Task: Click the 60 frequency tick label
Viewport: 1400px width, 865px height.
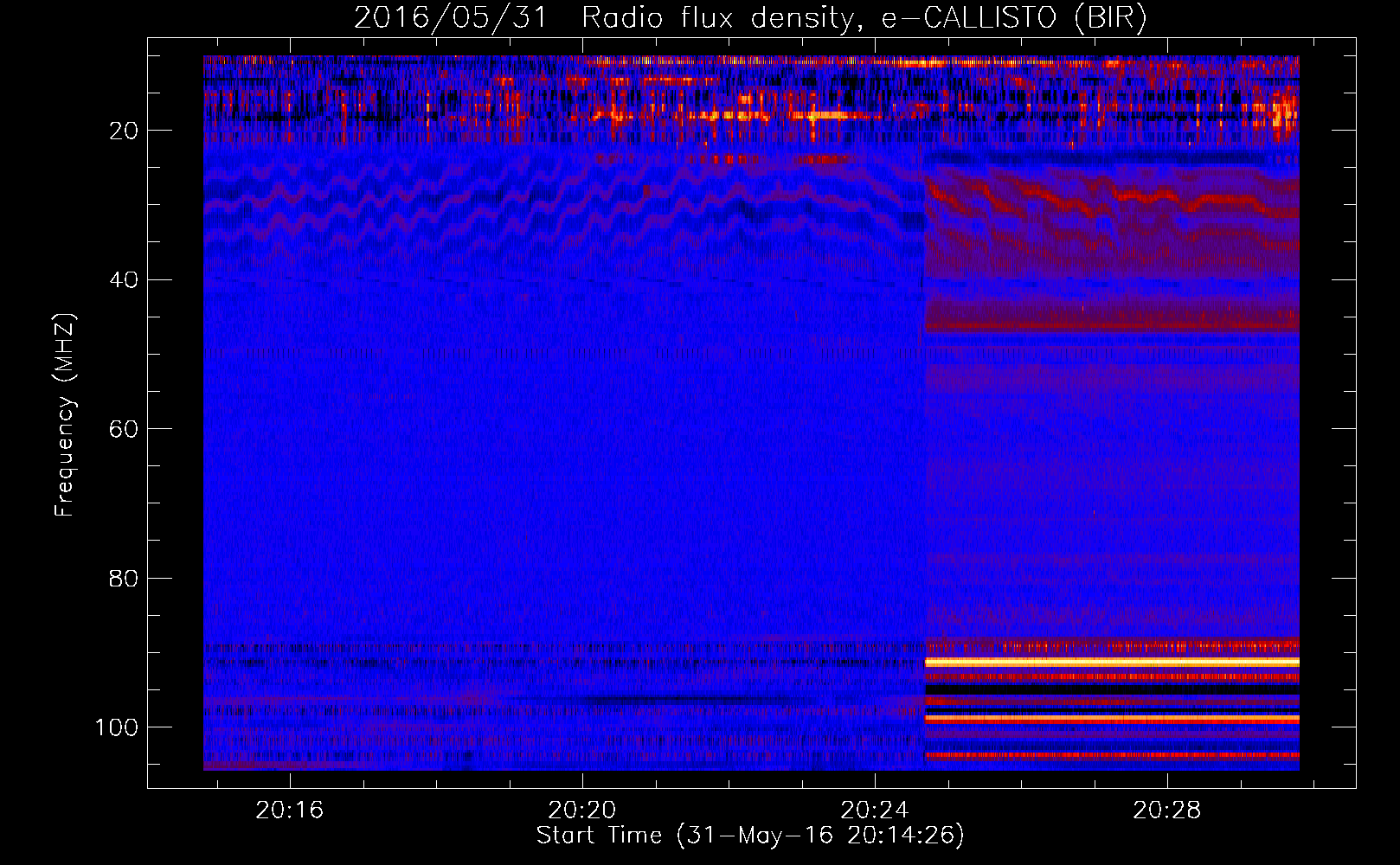Action: pos(124,429)
